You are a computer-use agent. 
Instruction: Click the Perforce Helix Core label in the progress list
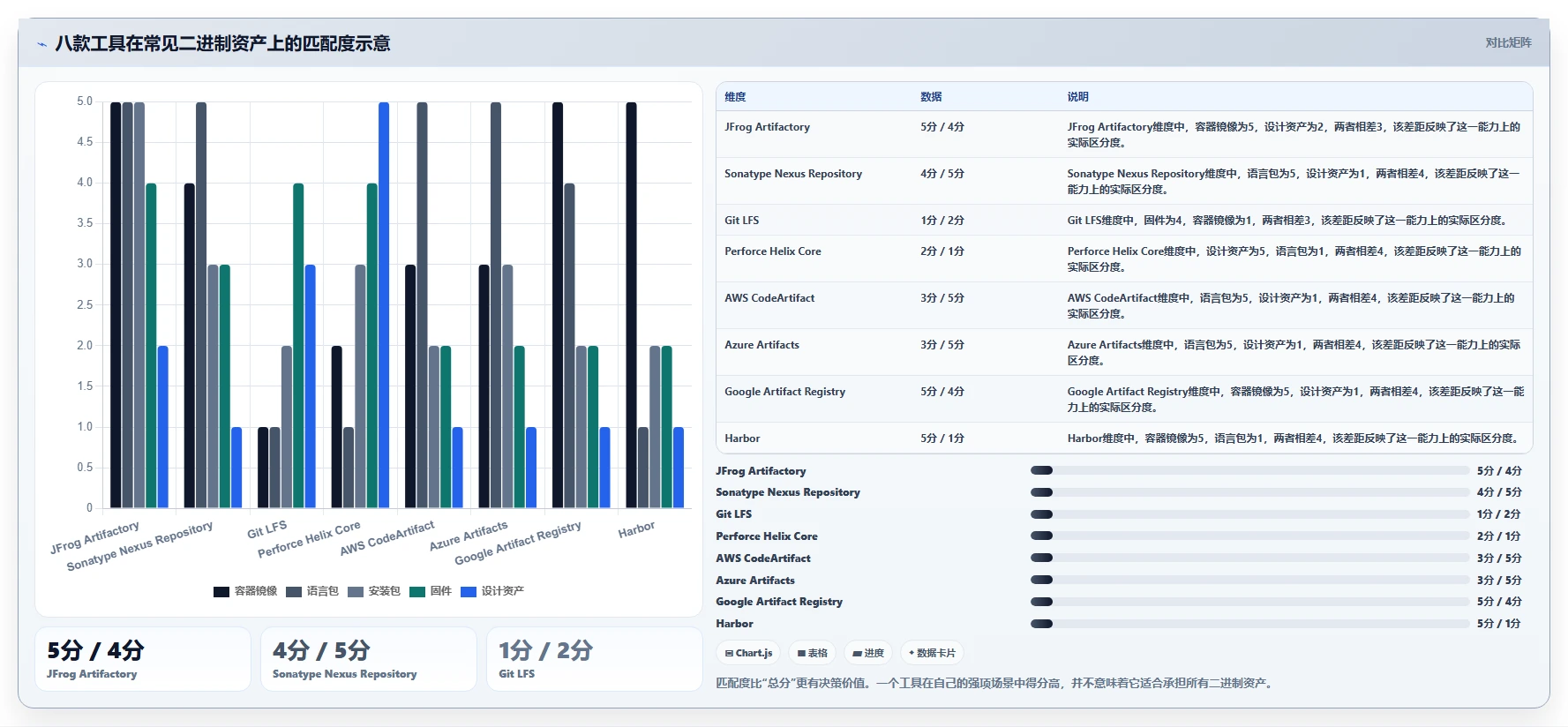click(767, 536)
